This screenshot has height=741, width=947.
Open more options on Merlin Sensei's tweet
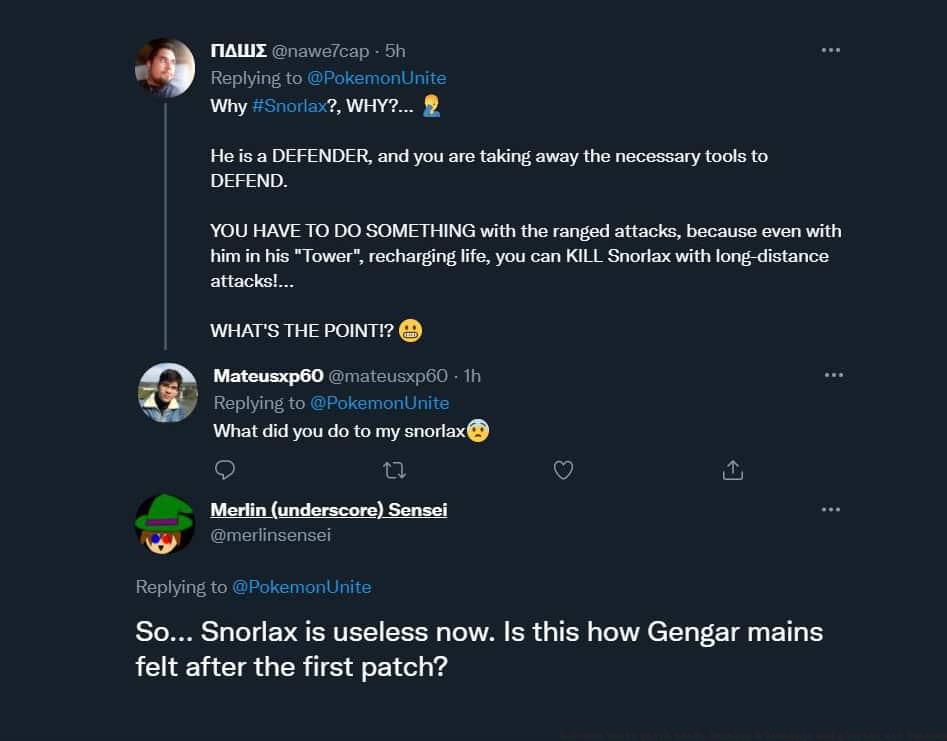point(831,509)
